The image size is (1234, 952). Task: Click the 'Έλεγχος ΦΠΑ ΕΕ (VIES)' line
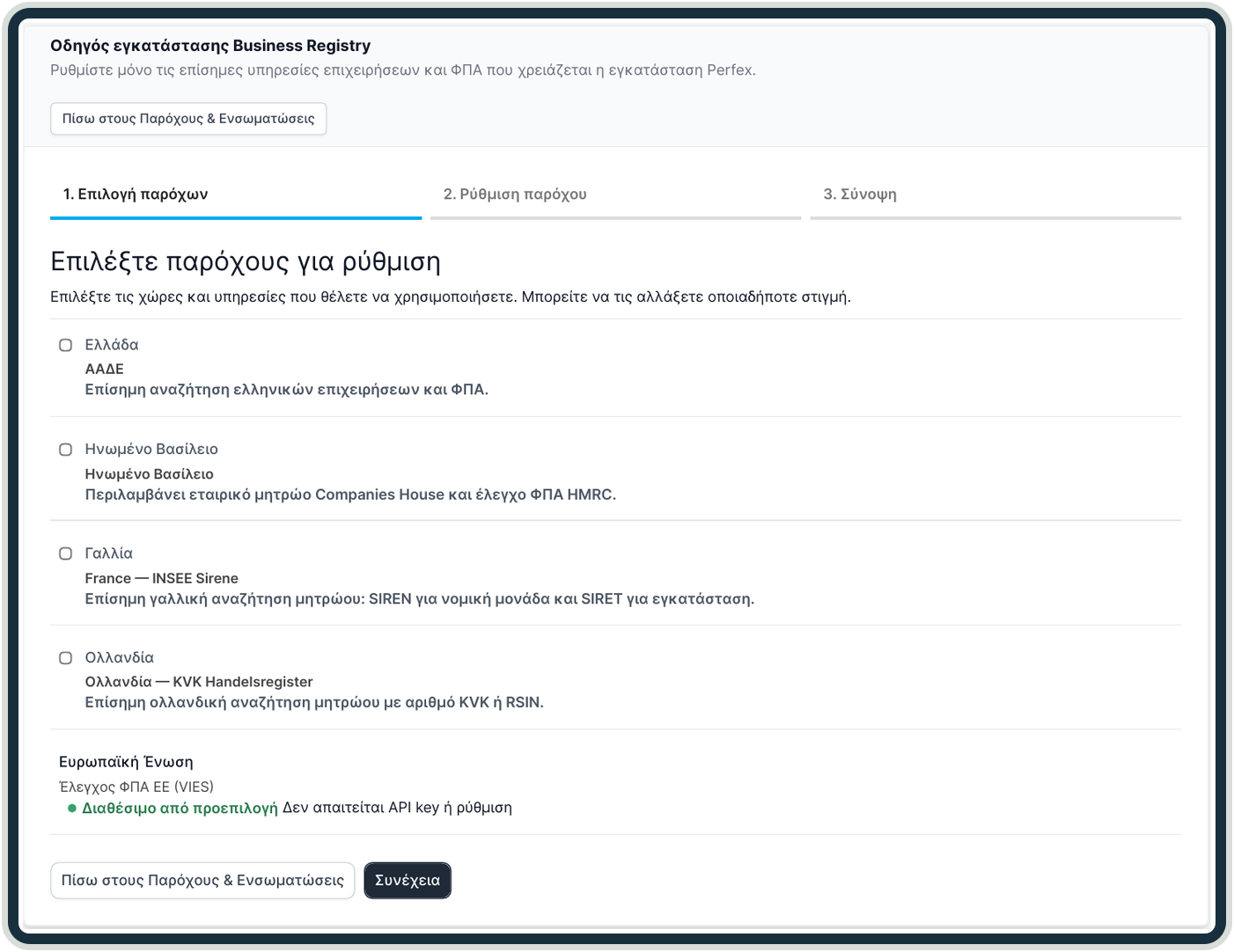tap(136, 787)
